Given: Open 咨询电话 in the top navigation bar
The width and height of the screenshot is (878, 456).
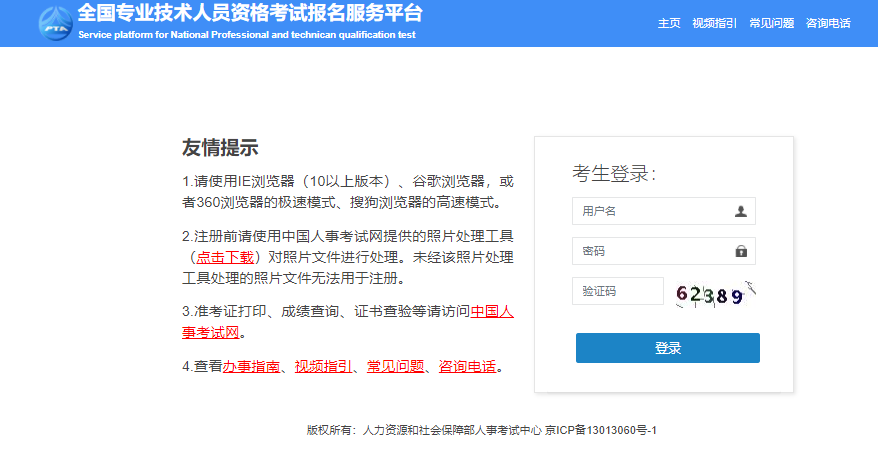Looking at the screenshot, I should pos(828,23).
